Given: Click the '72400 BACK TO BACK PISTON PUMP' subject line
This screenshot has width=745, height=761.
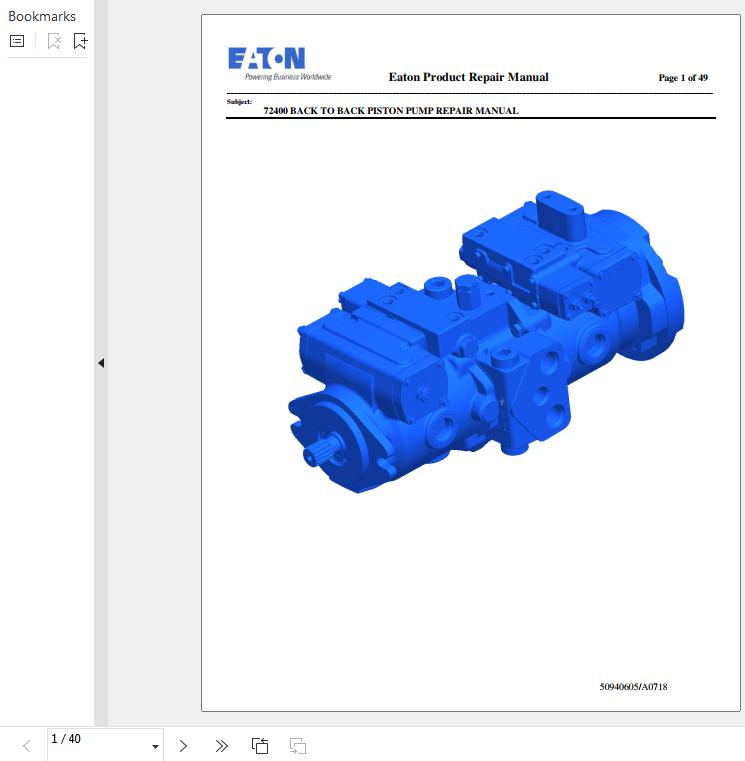Looking at the screenshot, I should [391, 111].
